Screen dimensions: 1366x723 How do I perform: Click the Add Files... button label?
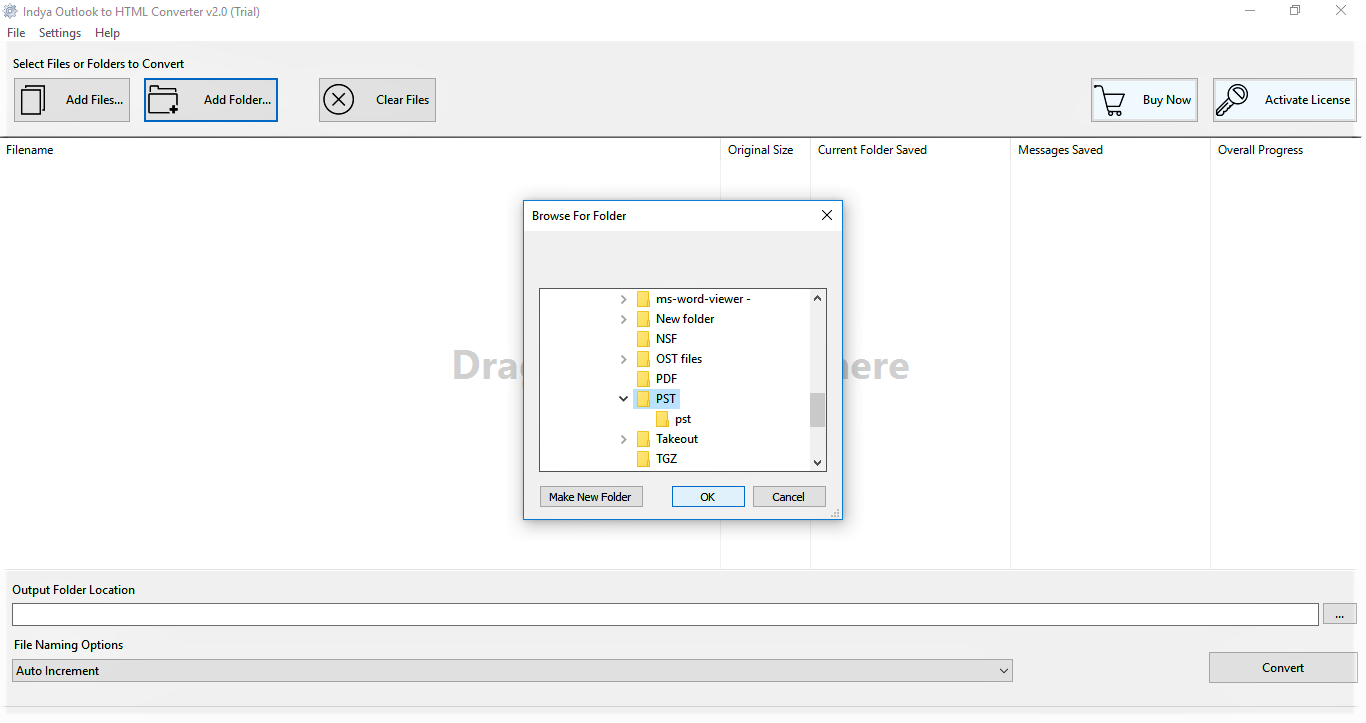tap(95, 100)
